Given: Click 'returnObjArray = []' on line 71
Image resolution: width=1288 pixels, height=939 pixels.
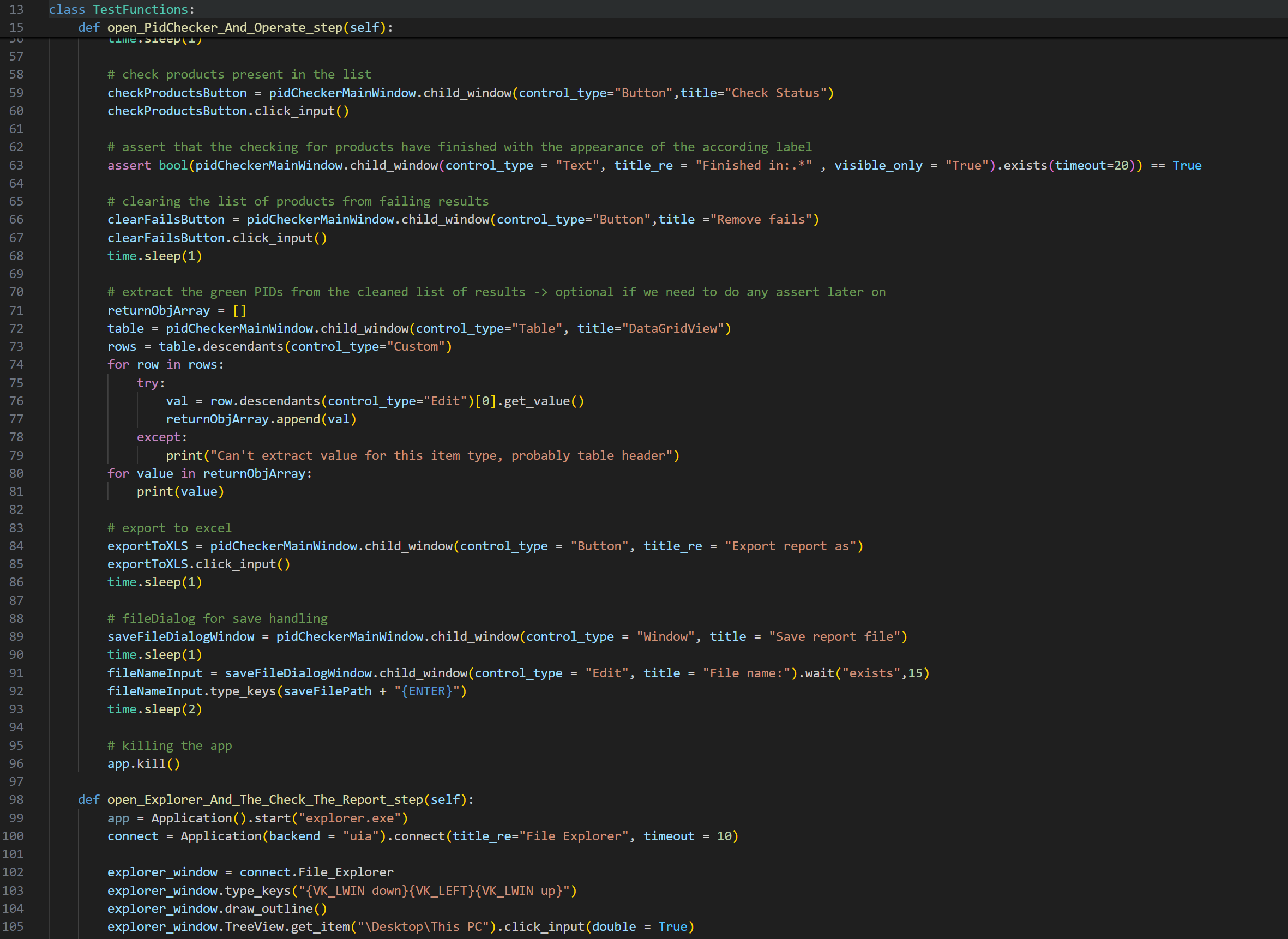Looking at the screenshot, I should pyautogui.click(x=177, y=310).
